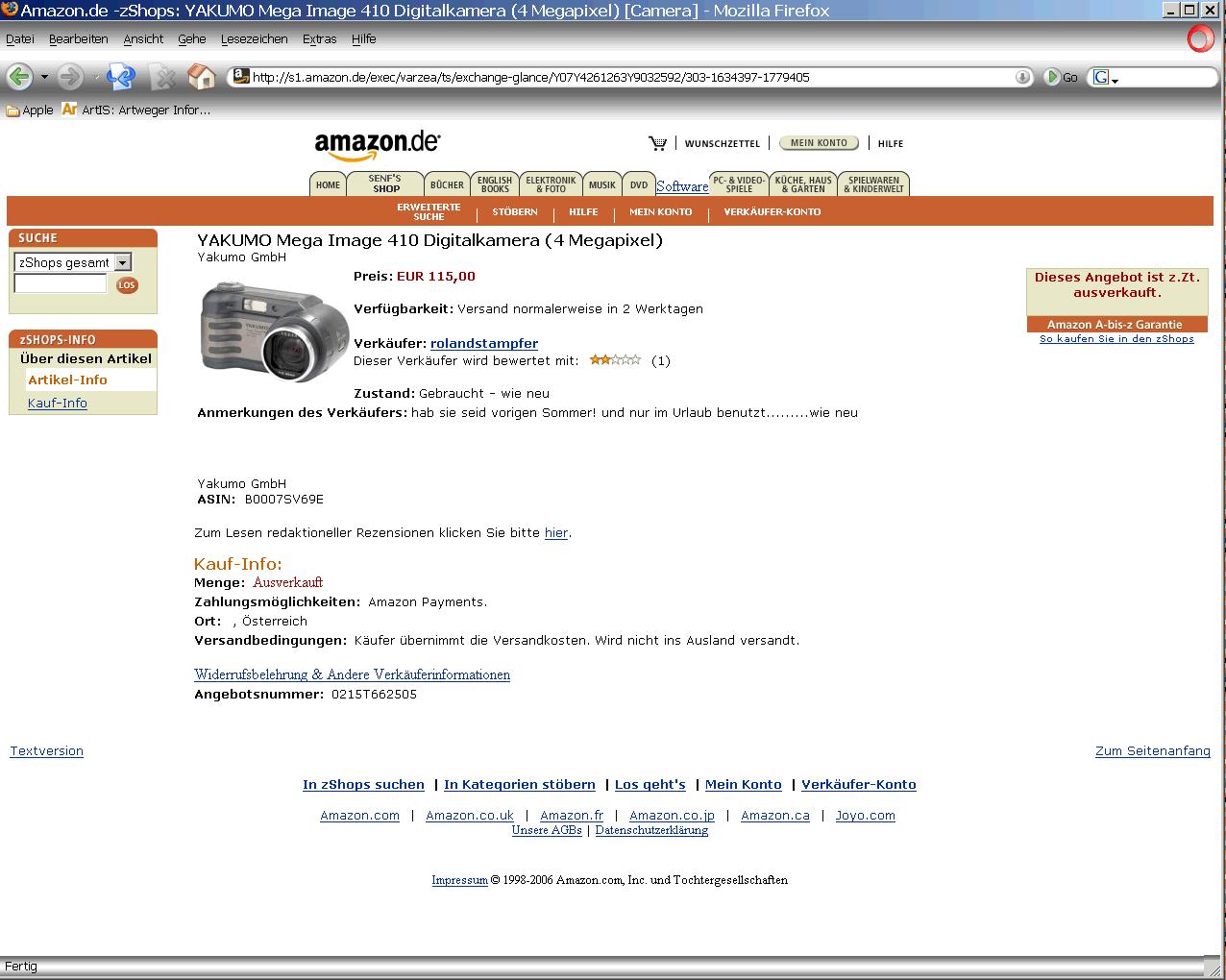Go to the home page icon
The width and height of the screenshot is (1226, 980).
tap(201, 76)
